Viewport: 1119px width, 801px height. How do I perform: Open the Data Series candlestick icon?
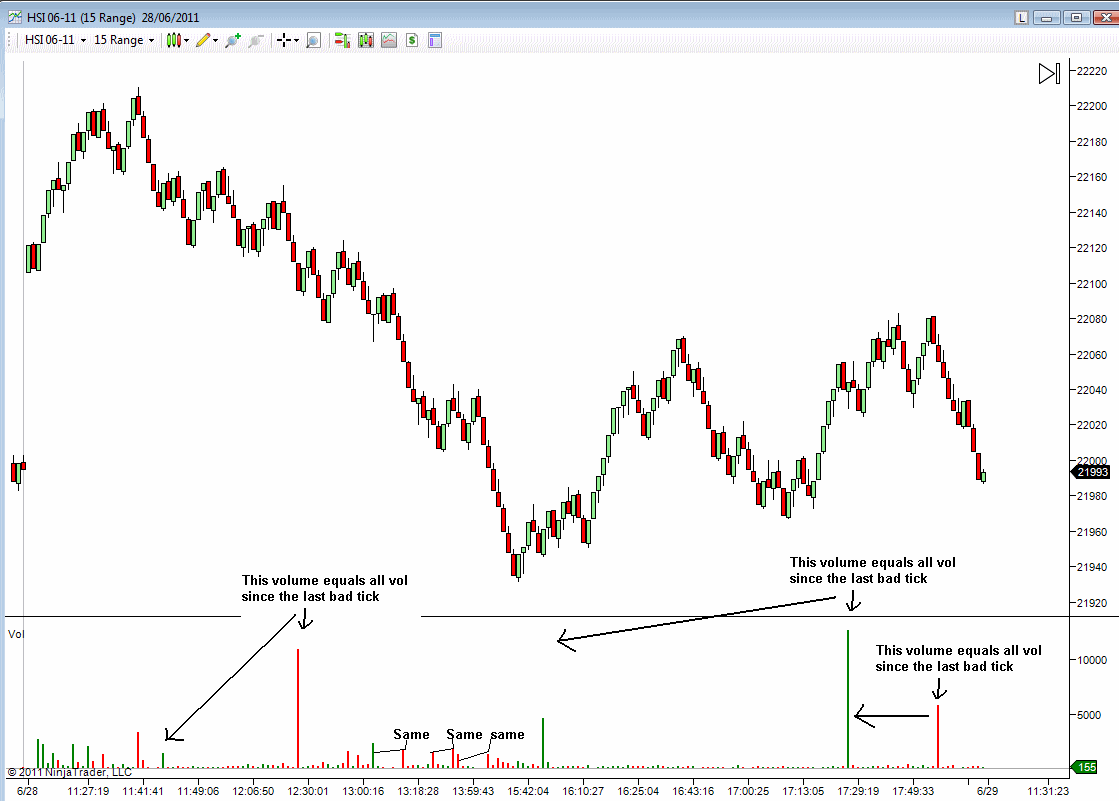pyautogui.click(x=365, y=40)
